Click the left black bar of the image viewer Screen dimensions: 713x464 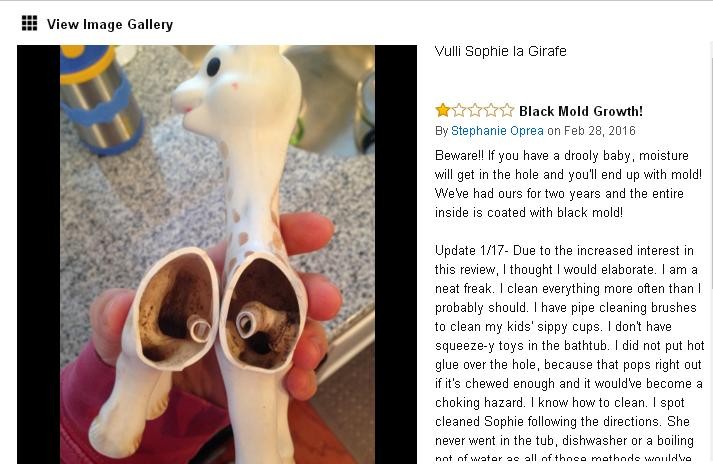pos(39,254)
